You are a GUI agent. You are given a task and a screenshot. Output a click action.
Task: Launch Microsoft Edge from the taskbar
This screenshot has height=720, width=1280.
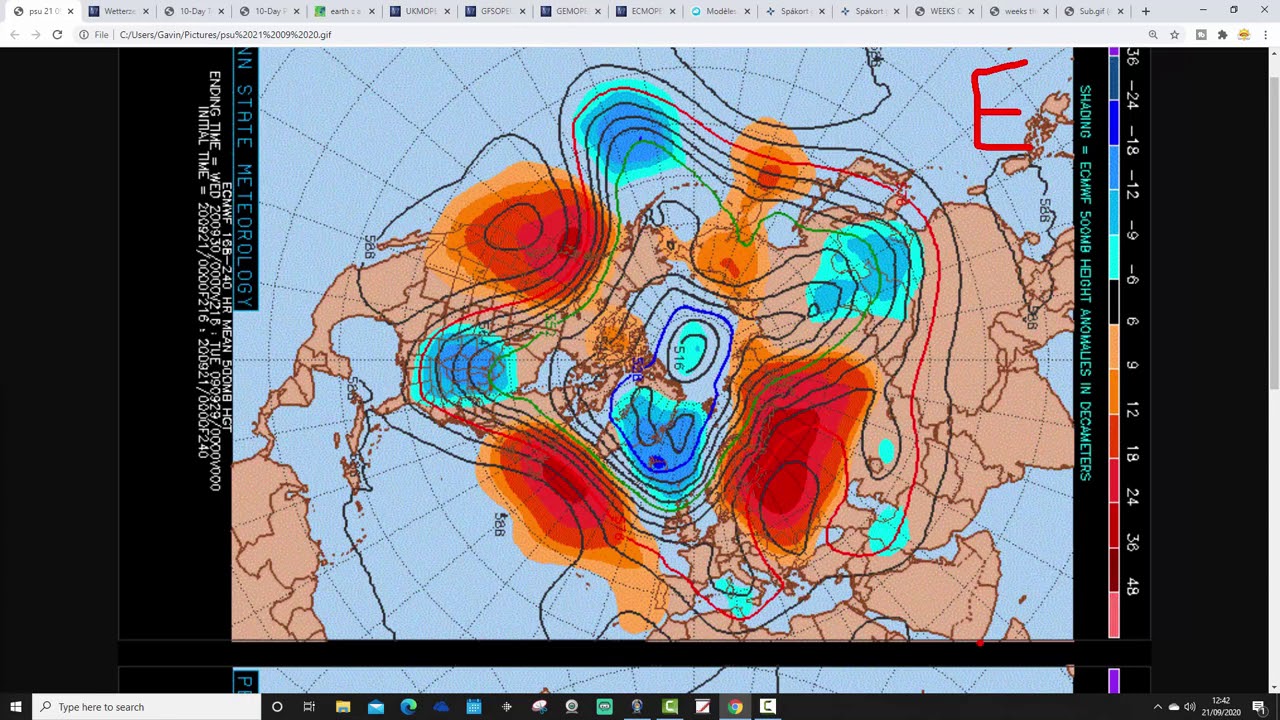(x=408, y=707)
